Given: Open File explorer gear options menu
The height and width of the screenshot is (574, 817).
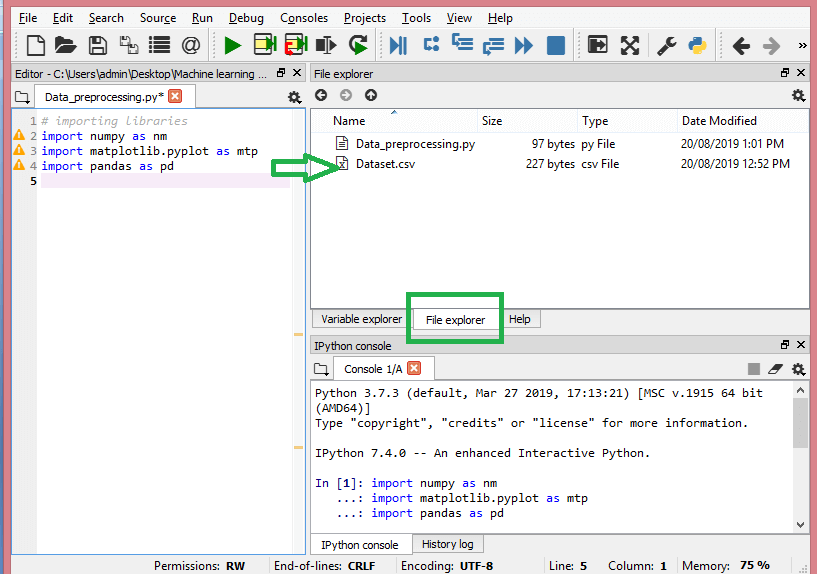Looking at the screenshot, I should pos(798,96).
